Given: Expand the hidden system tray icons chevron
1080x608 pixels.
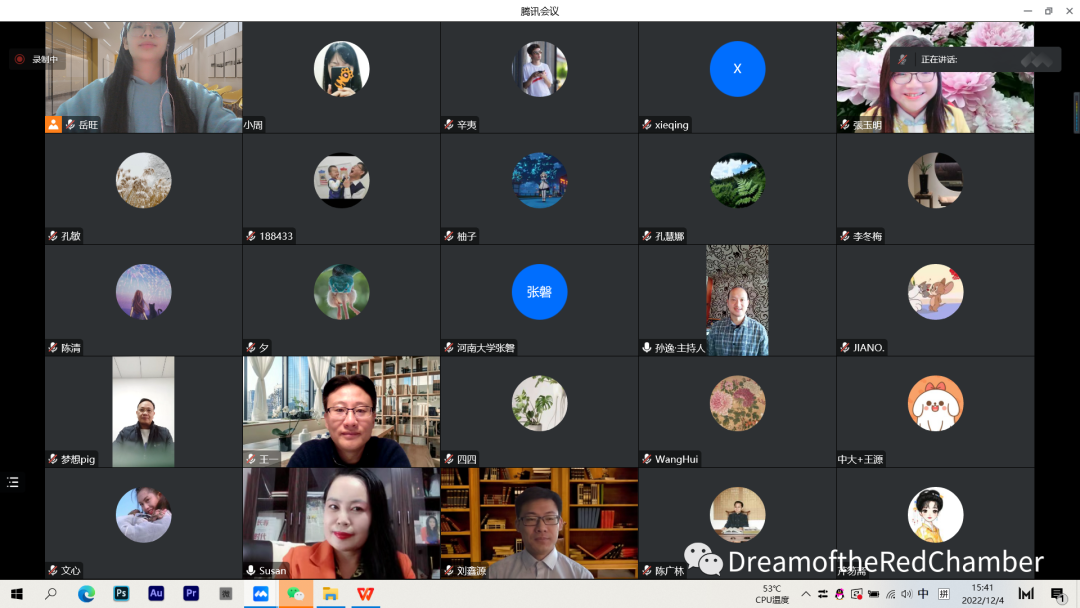Looking at the screenshot, I should point(806,594).
